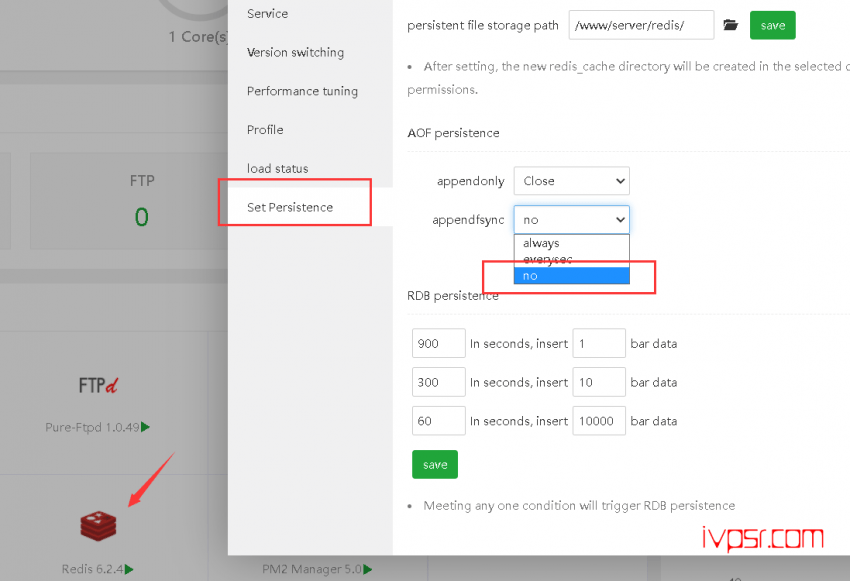Click the Redis app icon
The height and width of the screenshot is (581, 850).
pos(98,526)
